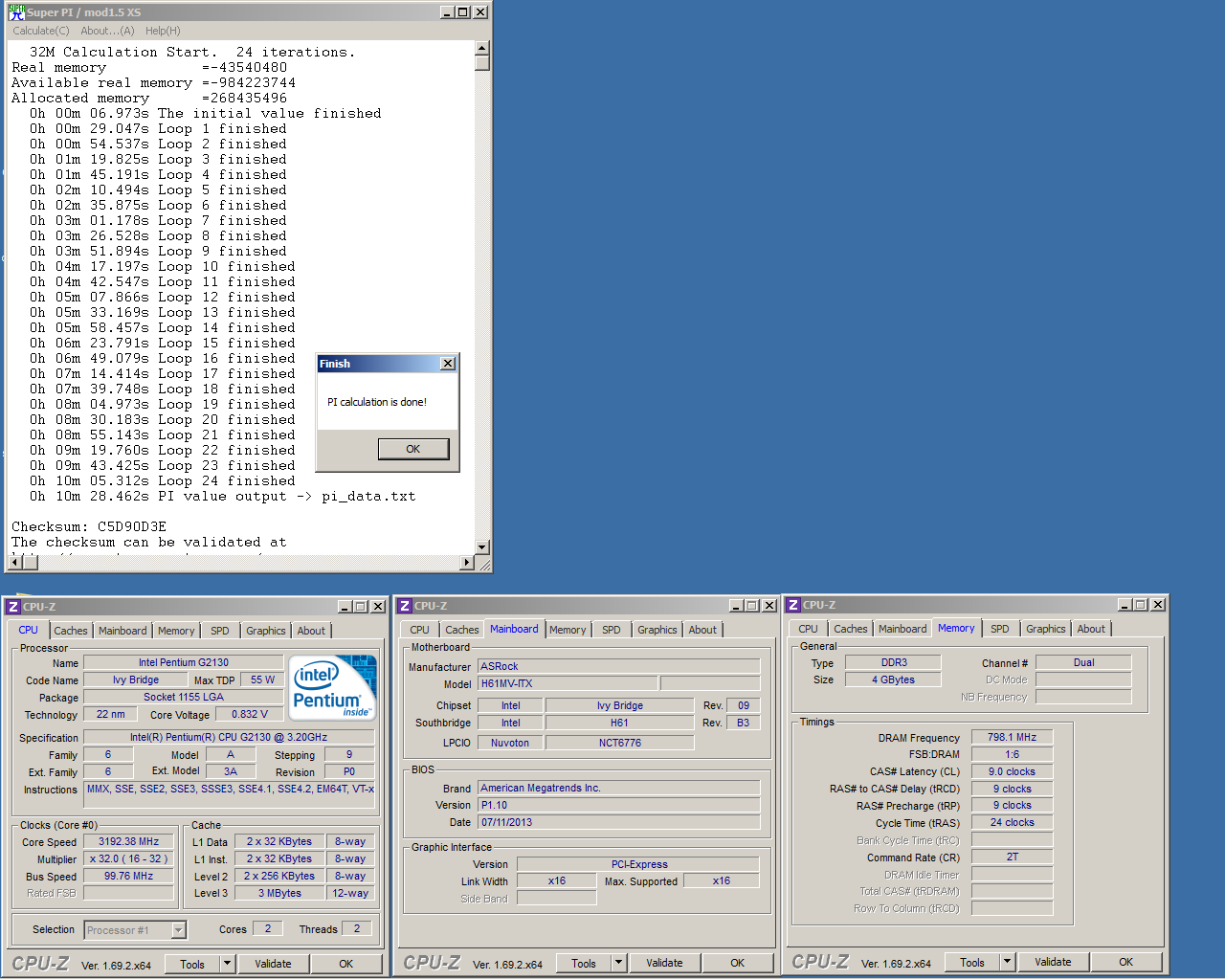This screenshot has width=1225, height=980.
Task: Switch to Graphics tab in CPU window
Action: [266, 631]
